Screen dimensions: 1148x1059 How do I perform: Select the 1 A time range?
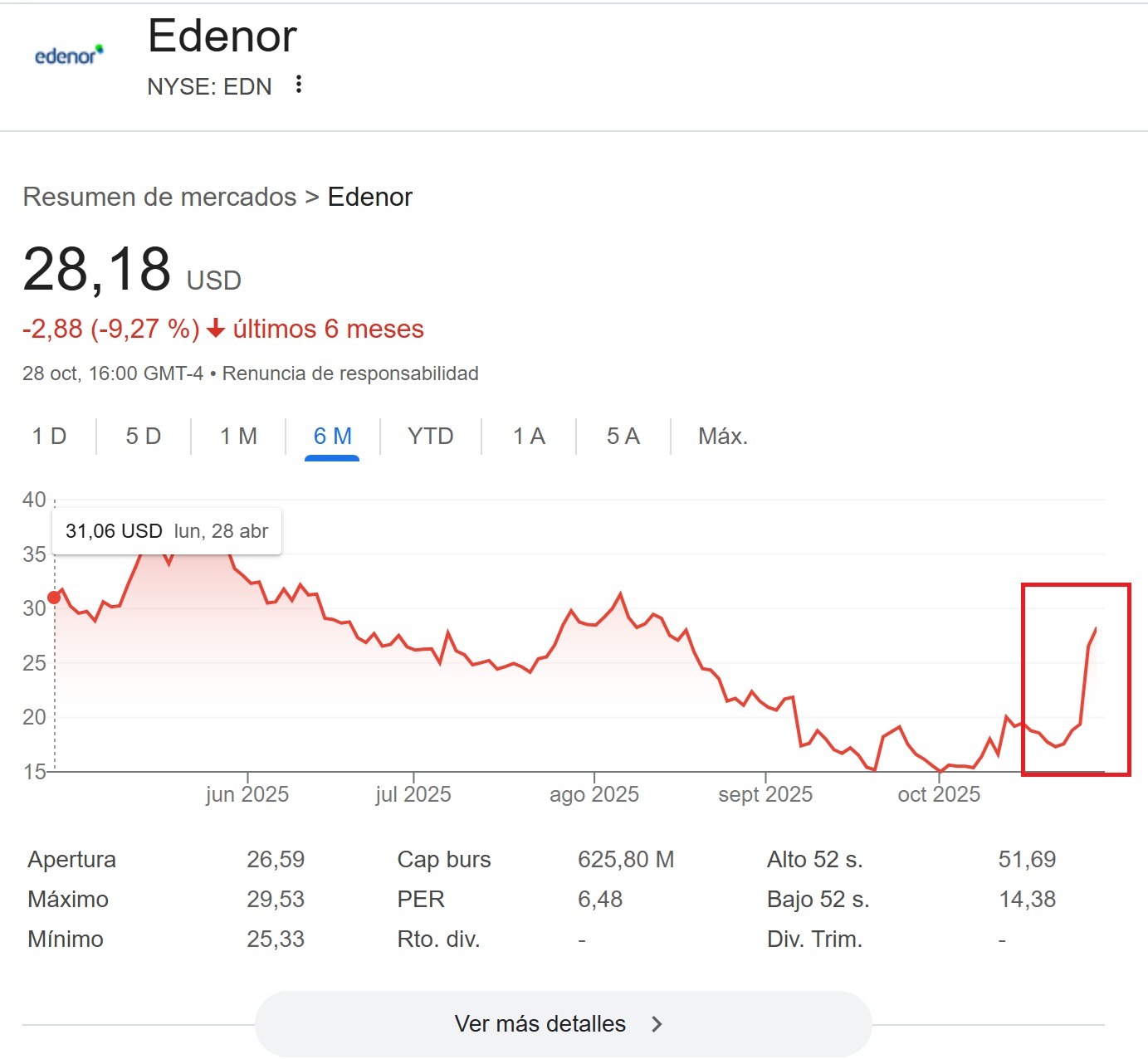(x=528, y=436)
